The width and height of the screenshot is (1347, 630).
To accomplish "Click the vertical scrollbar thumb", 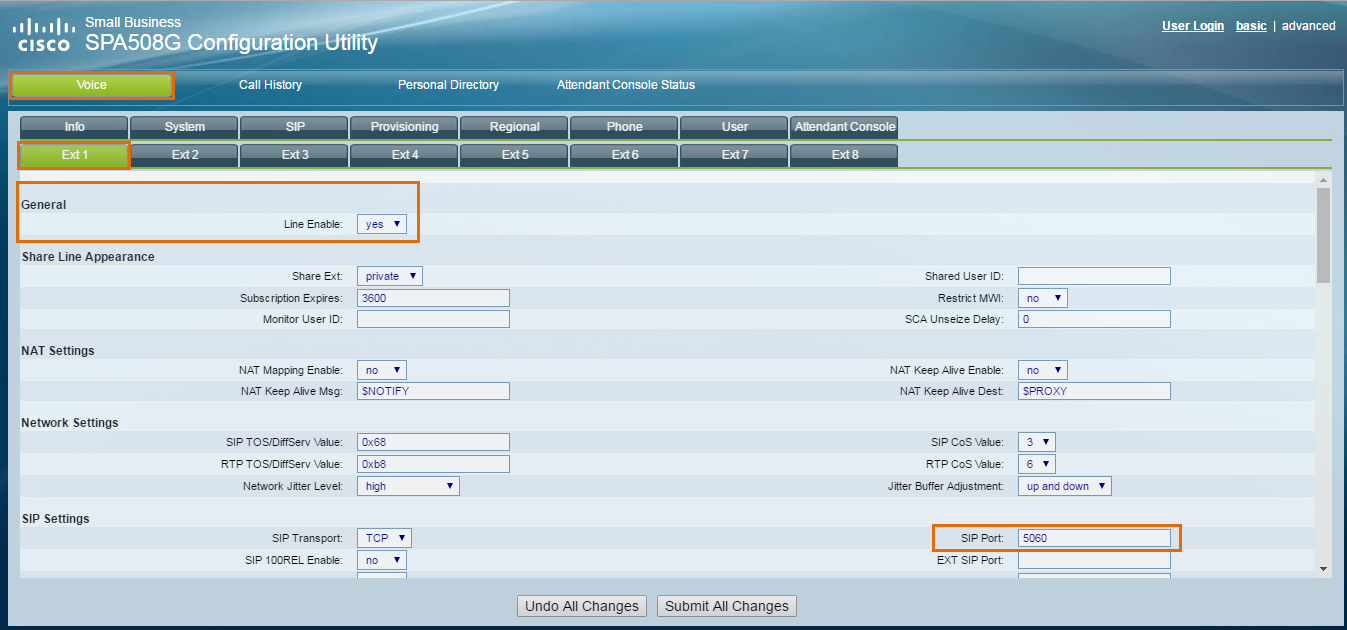I will [1324, 236].
